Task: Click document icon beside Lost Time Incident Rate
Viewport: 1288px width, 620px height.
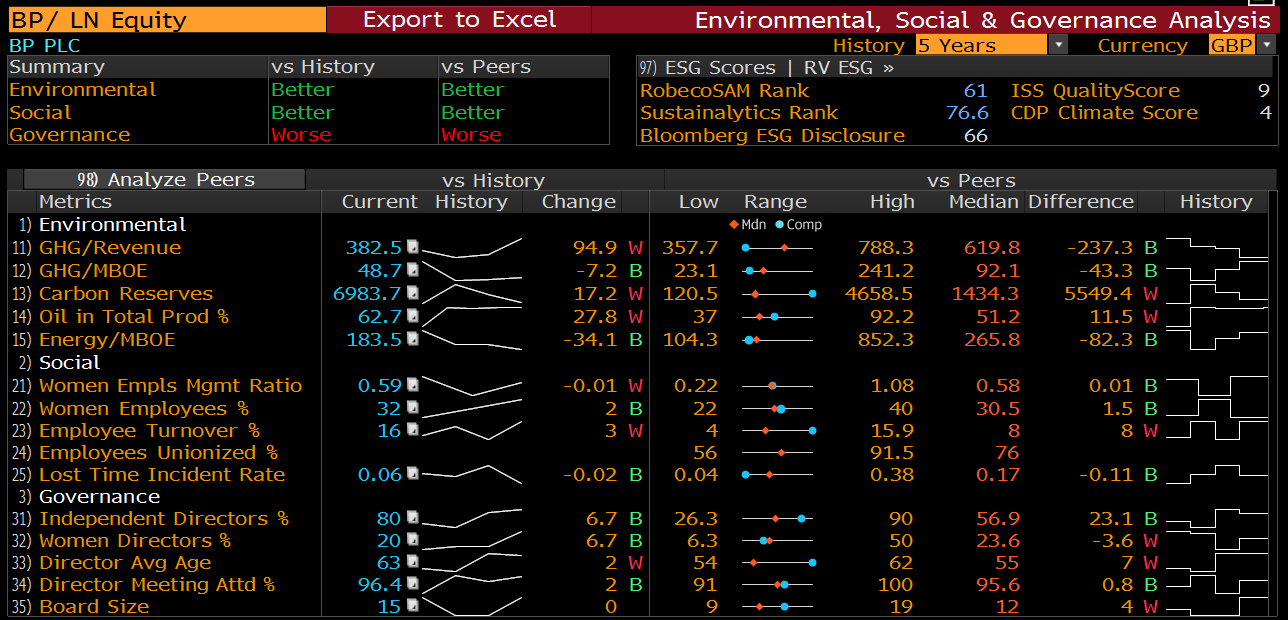Action: tap(412, 475)
